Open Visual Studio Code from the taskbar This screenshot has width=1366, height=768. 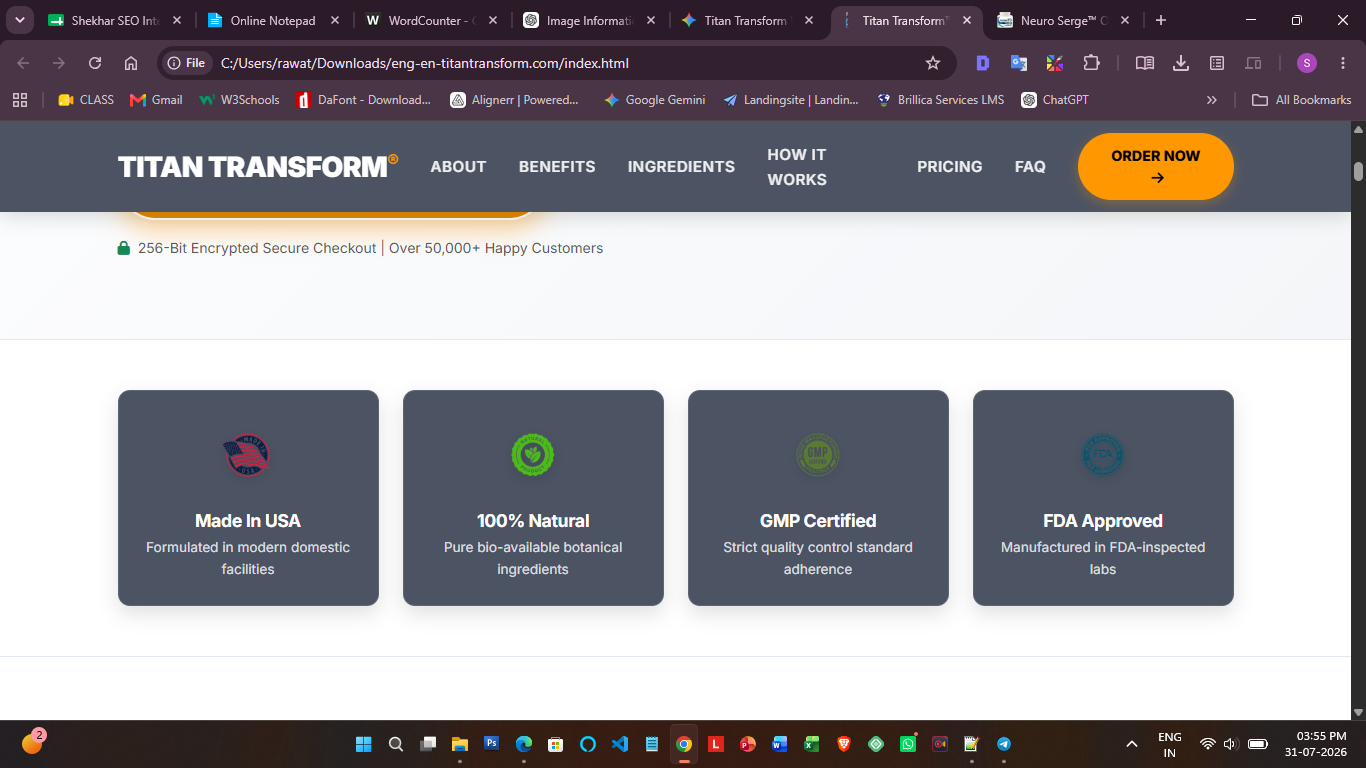point(620,744)
